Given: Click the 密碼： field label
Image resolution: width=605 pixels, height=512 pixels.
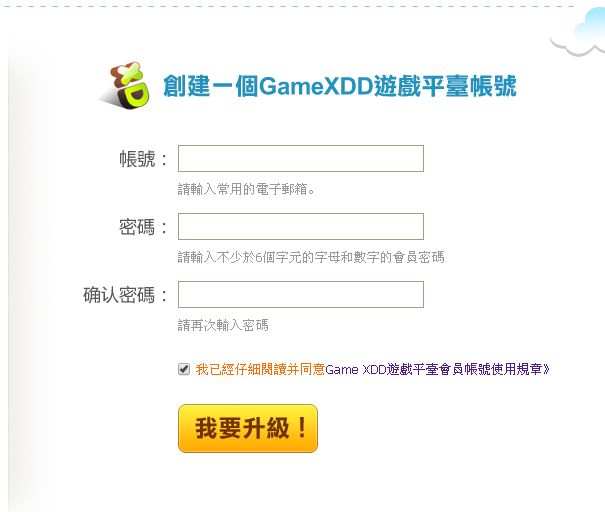Looking at the screenshot, I should [143, 227].
